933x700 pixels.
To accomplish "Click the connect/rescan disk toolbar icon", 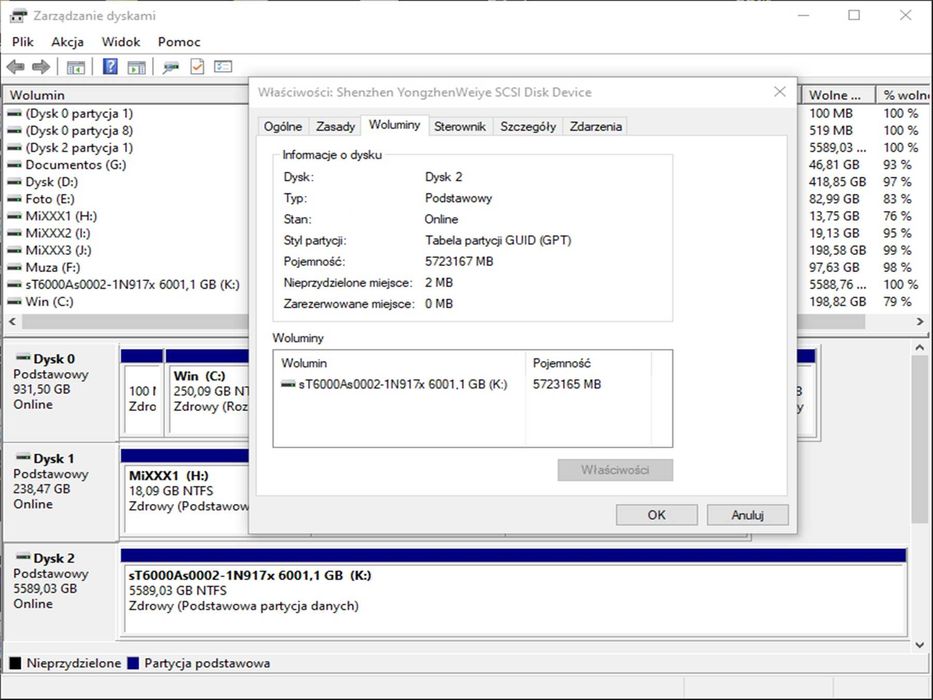I will tap(171, 67).
